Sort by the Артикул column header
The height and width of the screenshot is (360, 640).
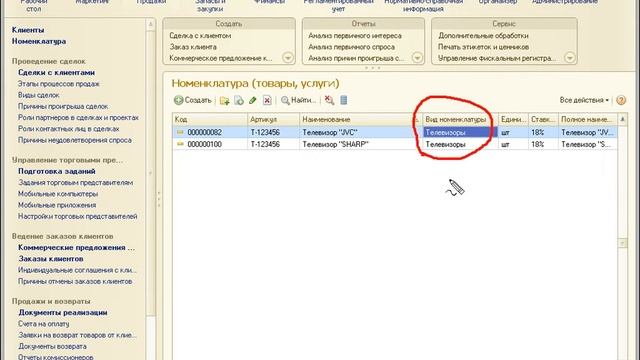point(273,119)
